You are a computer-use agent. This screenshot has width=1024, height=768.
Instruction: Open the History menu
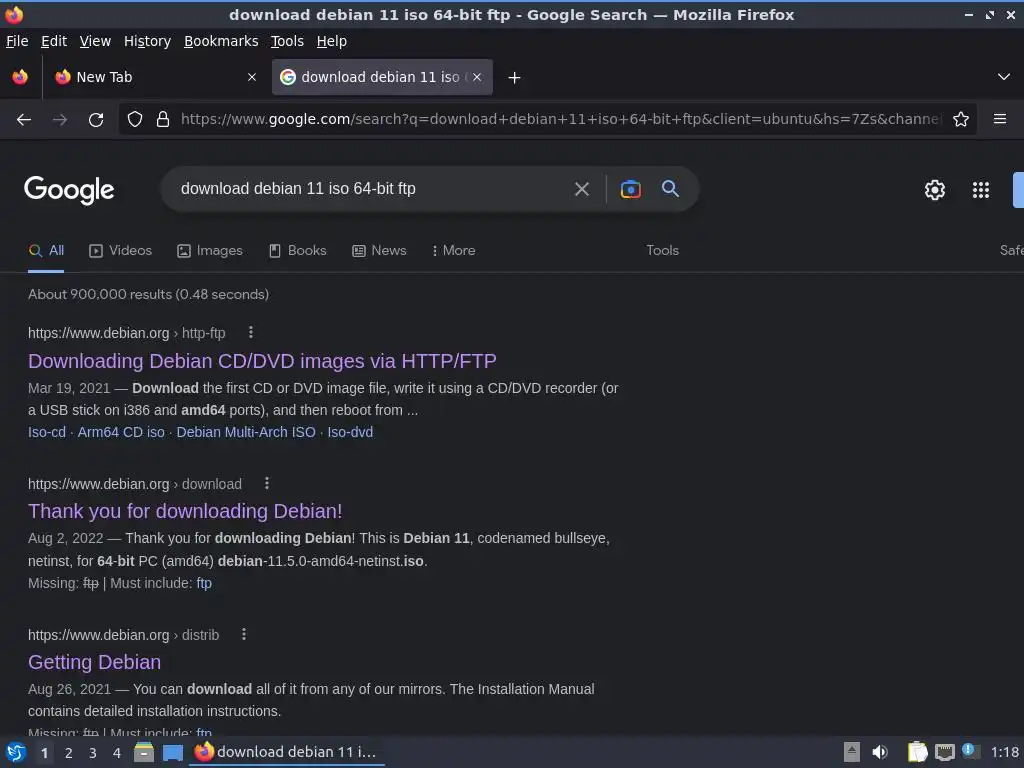(x=147, y=41)
